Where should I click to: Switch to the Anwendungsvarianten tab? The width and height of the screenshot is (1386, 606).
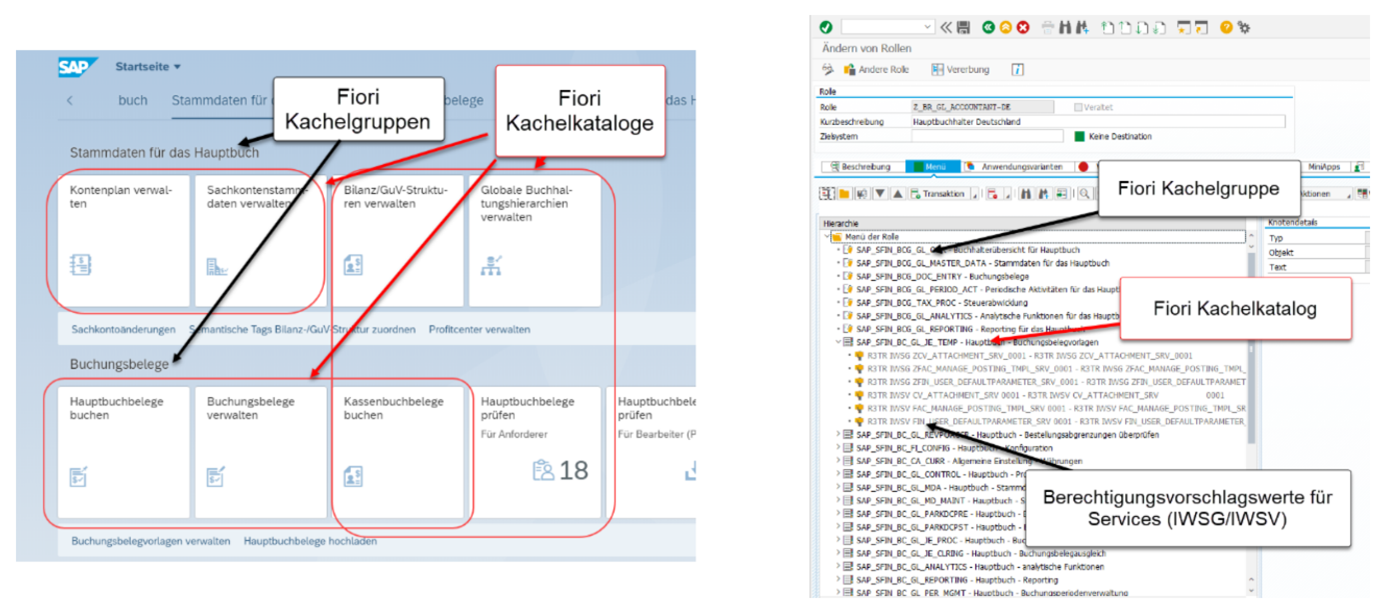tap(1018, 167)
